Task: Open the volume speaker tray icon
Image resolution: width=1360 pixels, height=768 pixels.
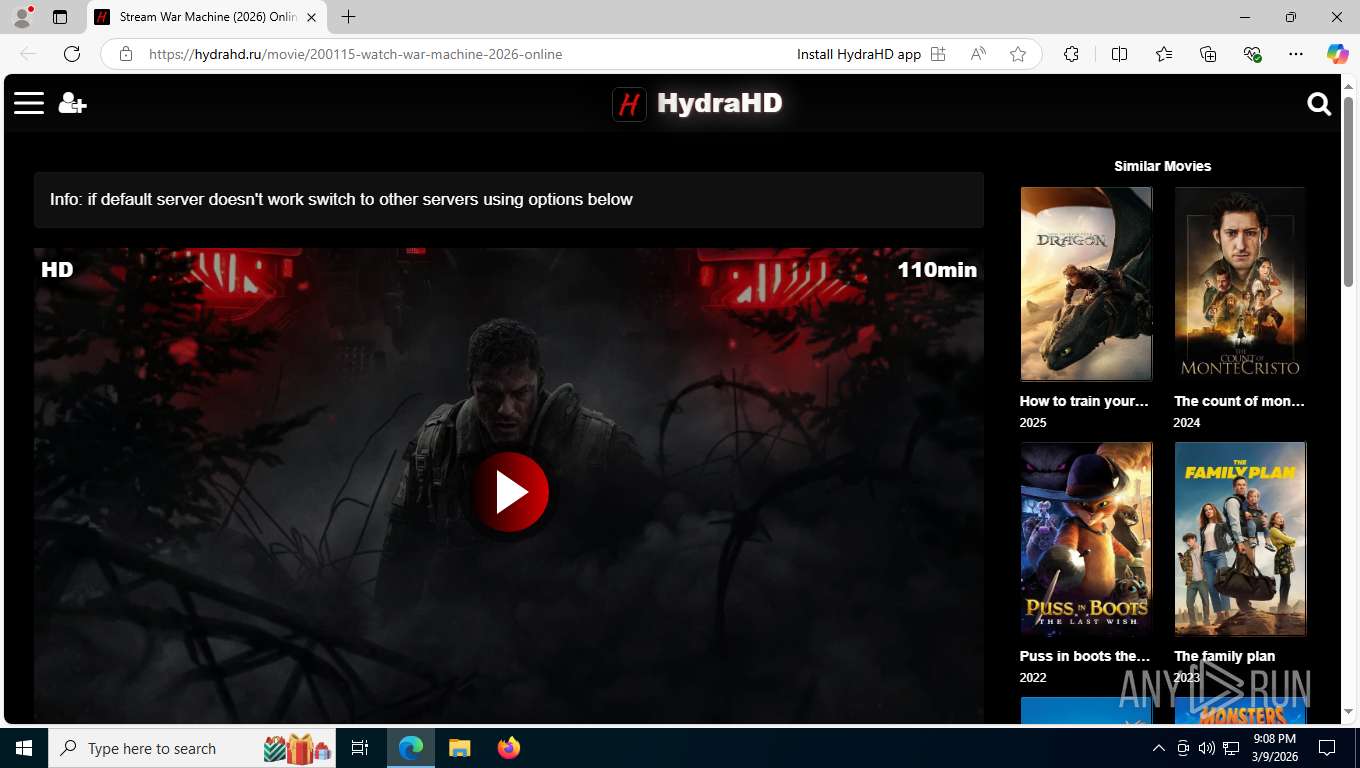Action: [1206, 748]
